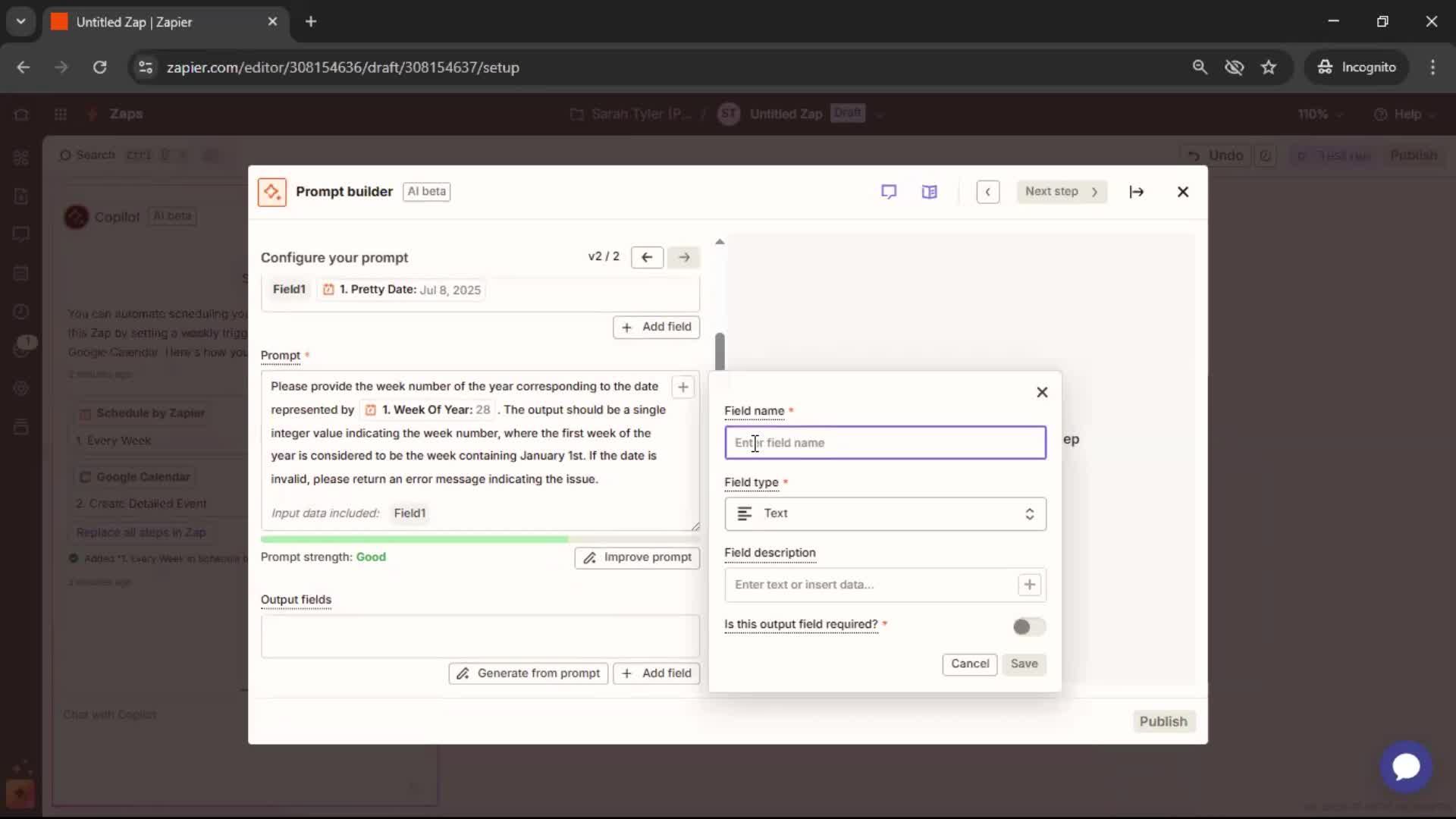Screen dimensions: 1456x819
Task: Click Publish in the editor top bar
Action: click(1413, 155)
